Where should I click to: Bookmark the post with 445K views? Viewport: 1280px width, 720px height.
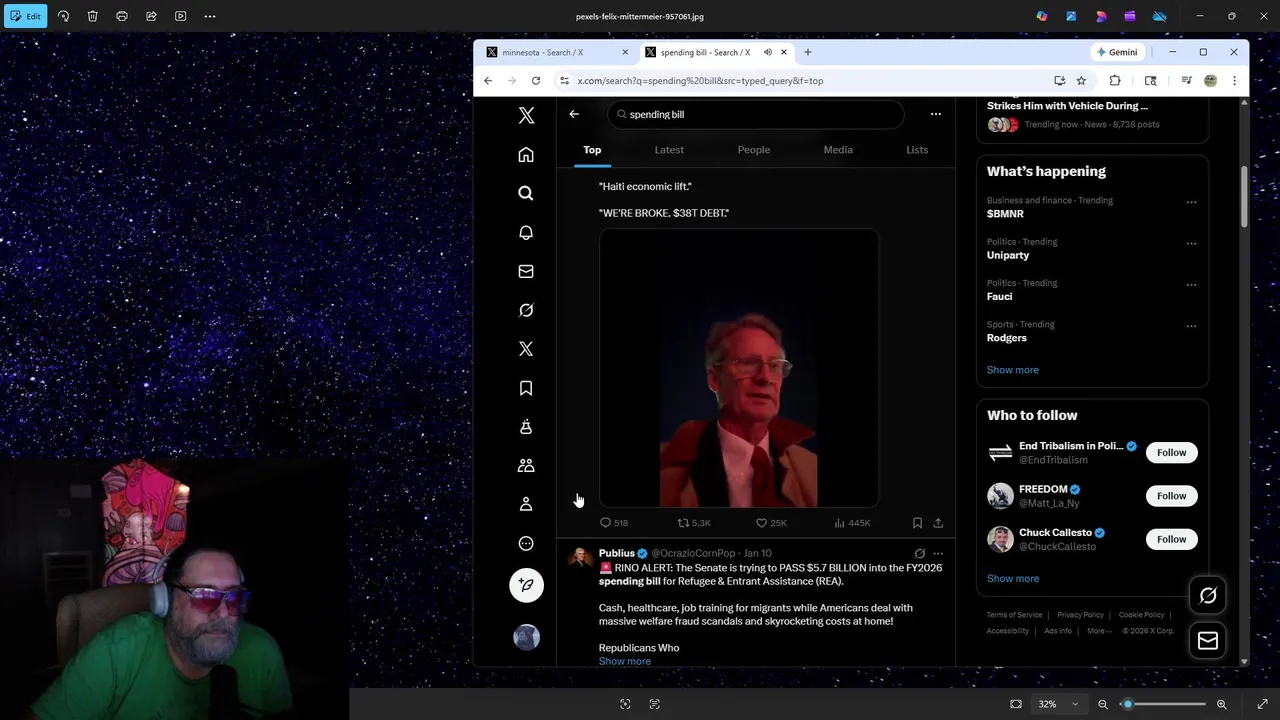(917, 523)
